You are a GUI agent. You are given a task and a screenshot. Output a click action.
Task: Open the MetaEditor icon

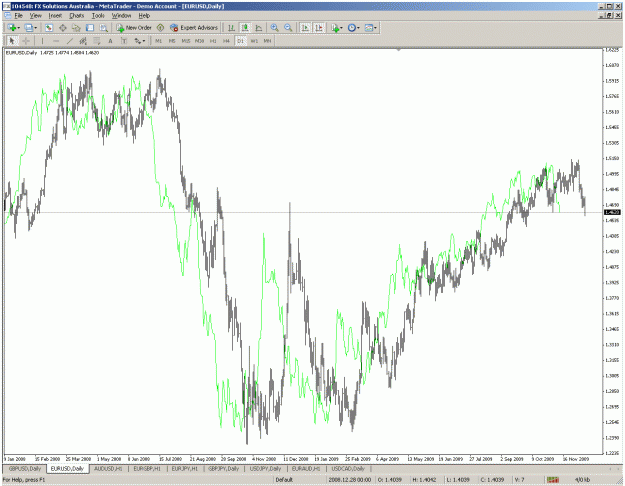(x=160, y=28)
